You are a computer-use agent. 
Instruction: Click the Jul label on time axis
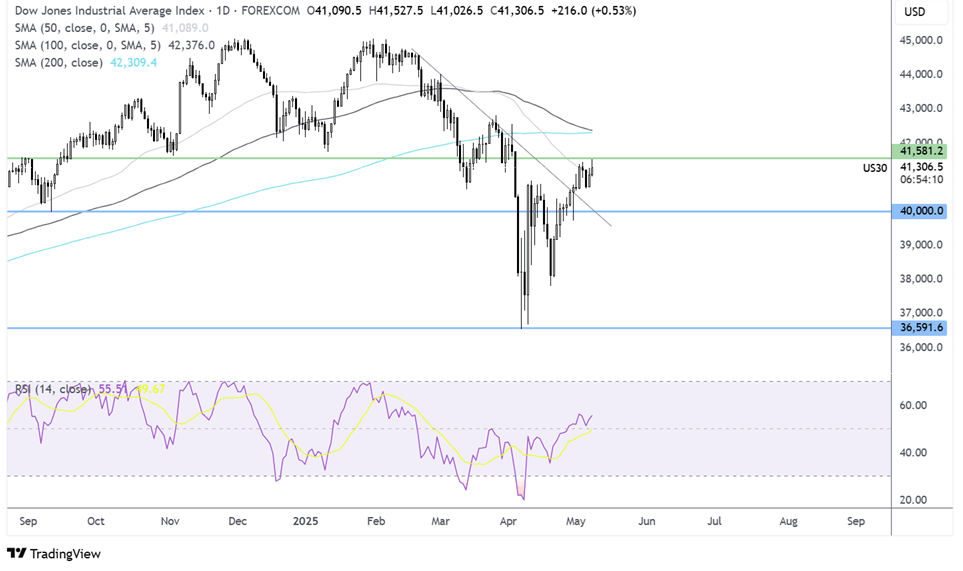point(714,521)
